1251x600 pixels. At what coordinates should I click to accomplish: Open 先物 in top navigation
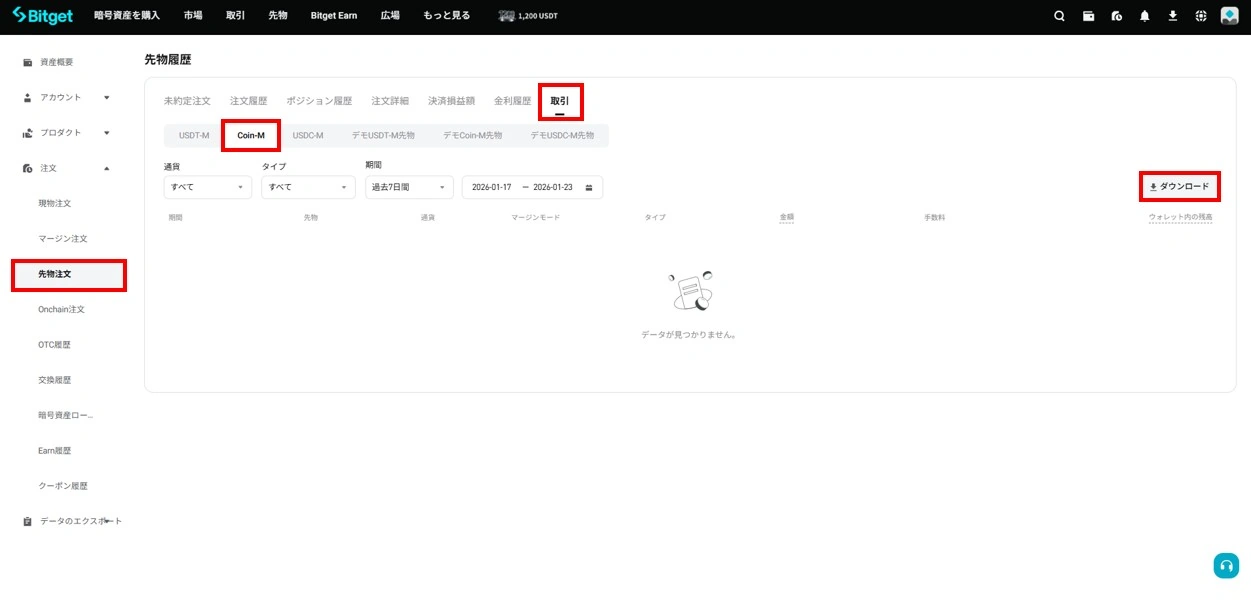[278, 16]
